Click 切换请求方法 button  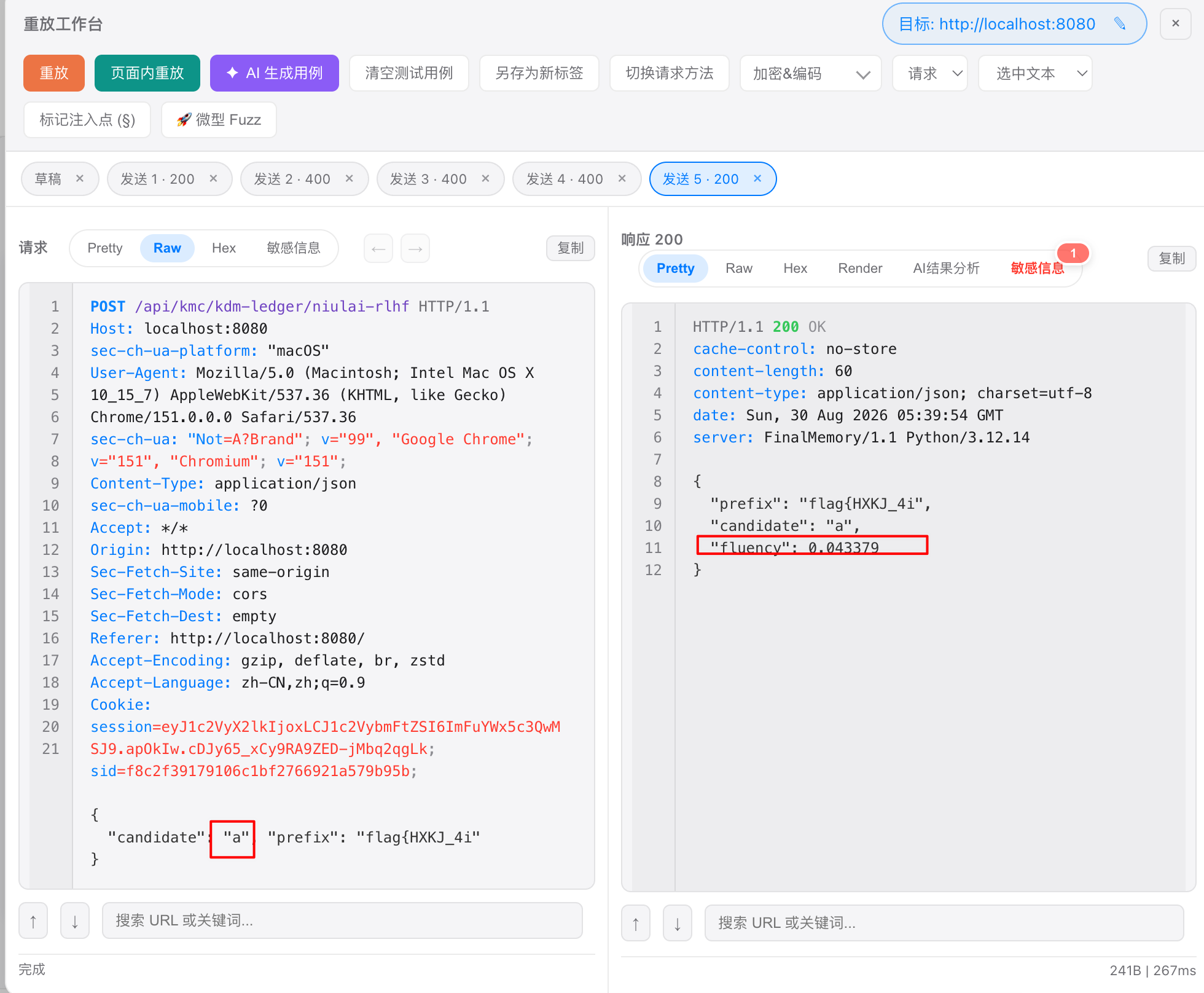[670, 73]
